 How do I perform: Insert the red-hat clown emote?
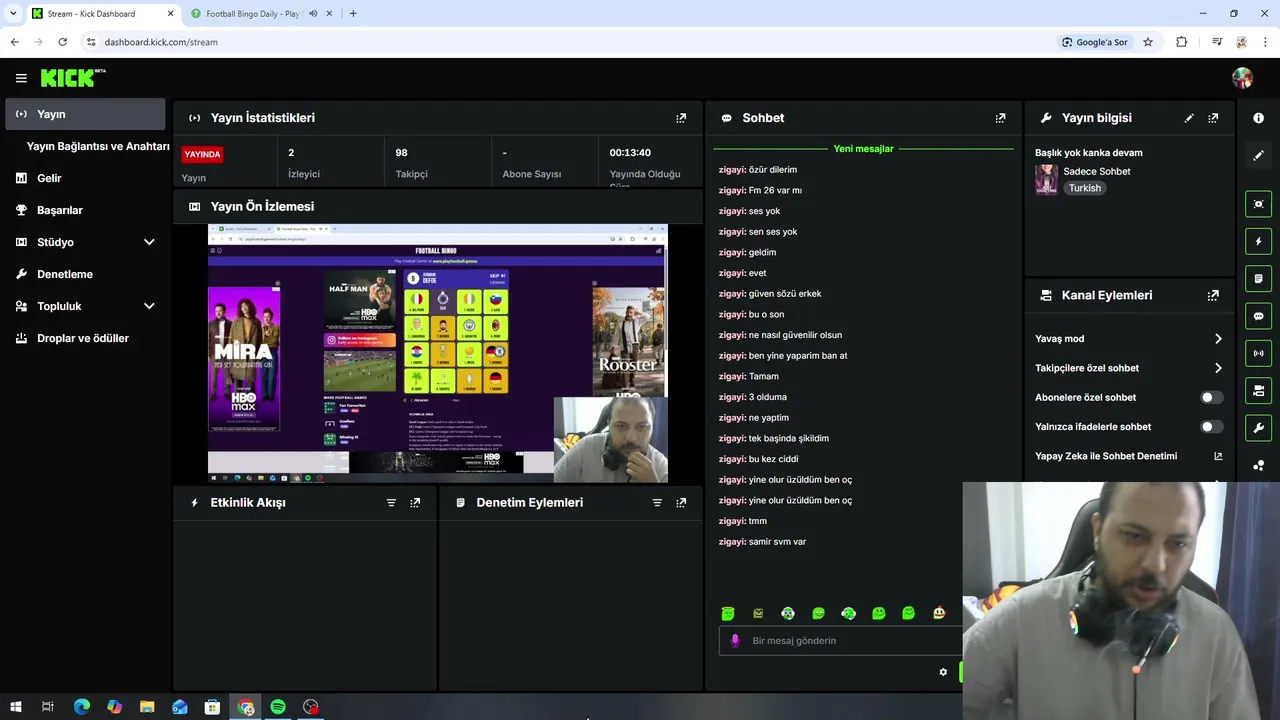pyautogui.click(x=938, y=613)
